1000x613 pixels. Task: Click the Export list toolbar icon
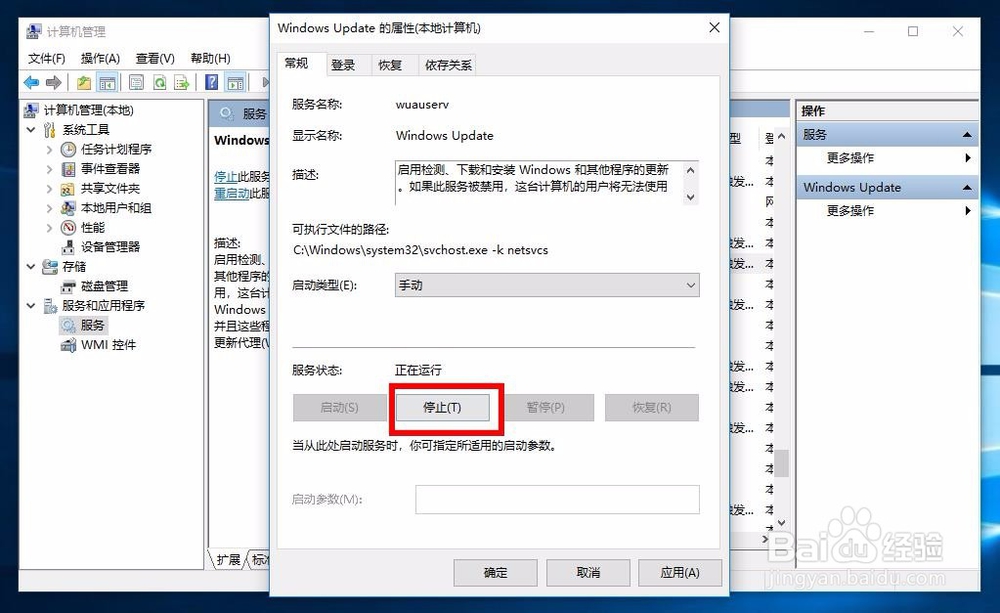click(x=182, y=82)
